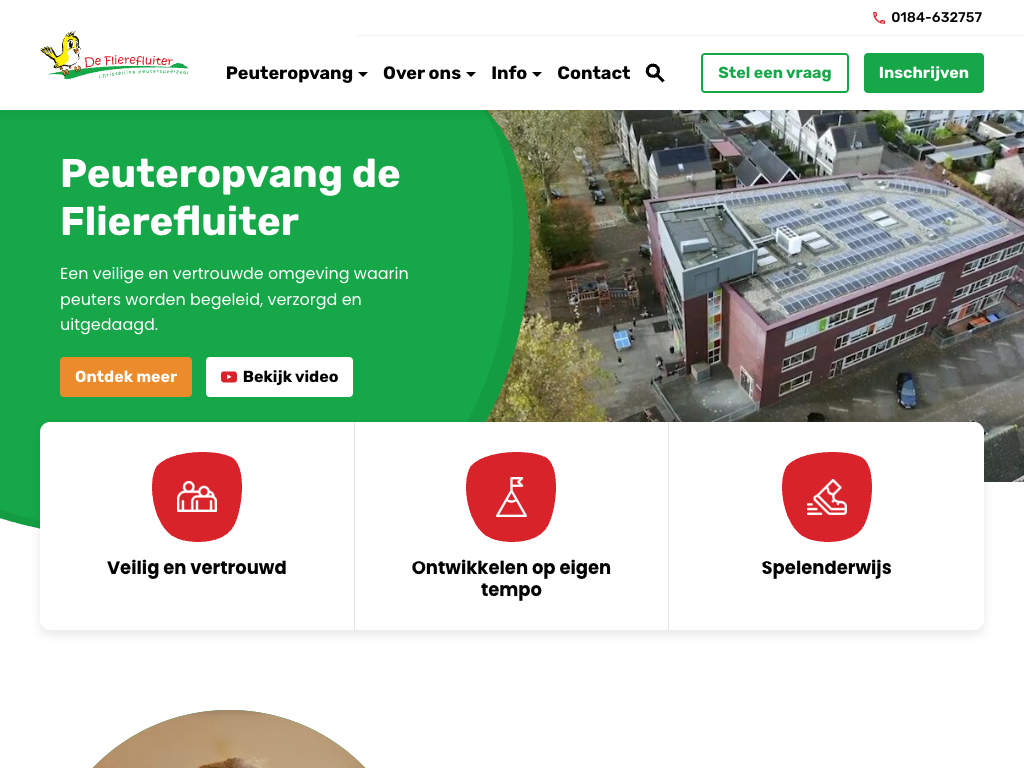Open the Veilig en vertrouwd heading

point(197,568)
